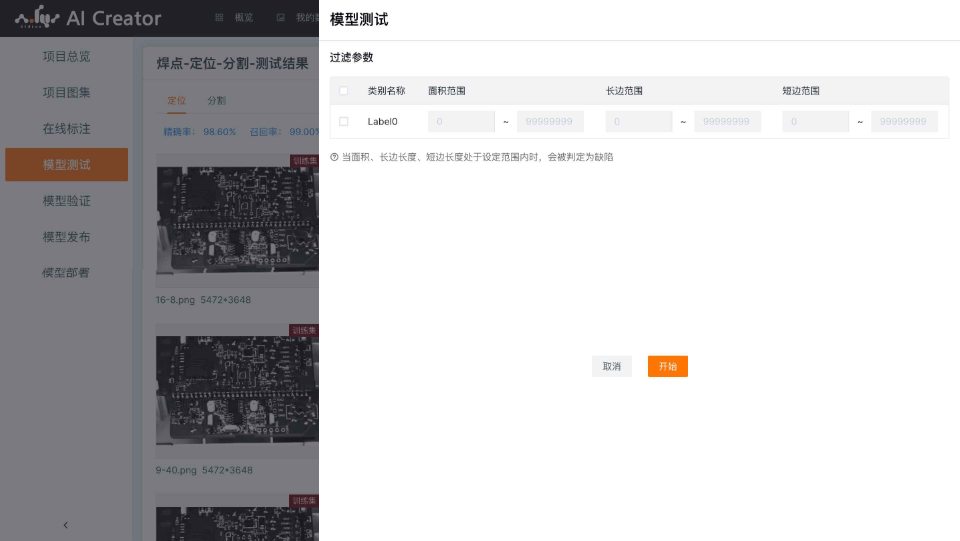
Task: Open the 16-8.png circuit board thumbnail
Action: tap(237, 220)
